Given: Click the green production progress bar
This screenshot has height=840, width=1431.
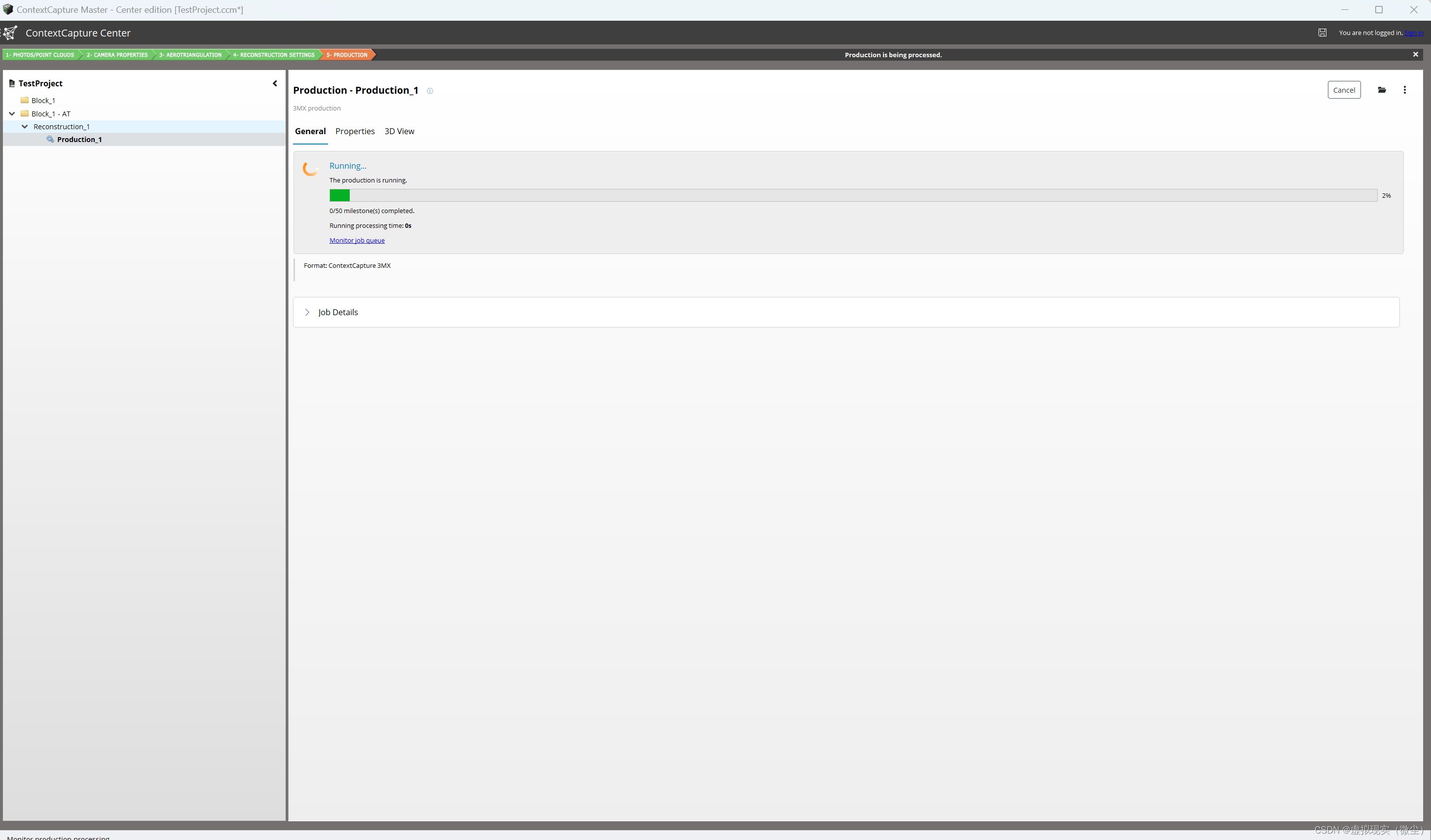Looking at the screenshot, I should pyautogui.click(x=339, y=195).
